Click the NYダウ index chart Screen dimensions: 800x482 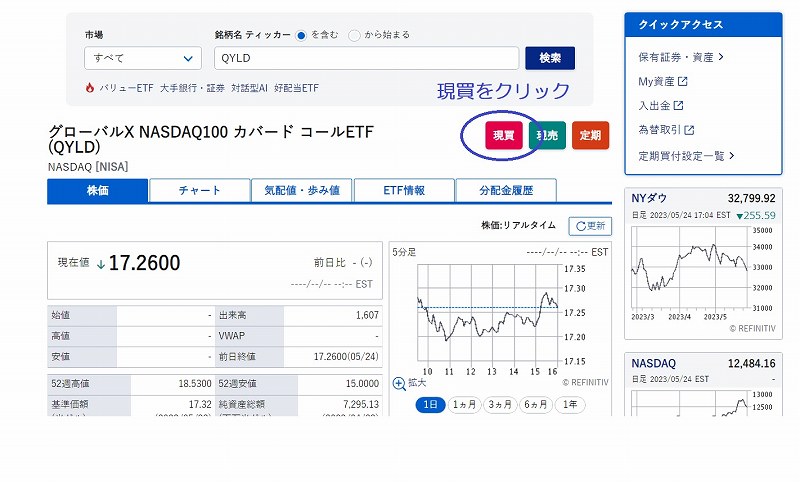(690, 268)
